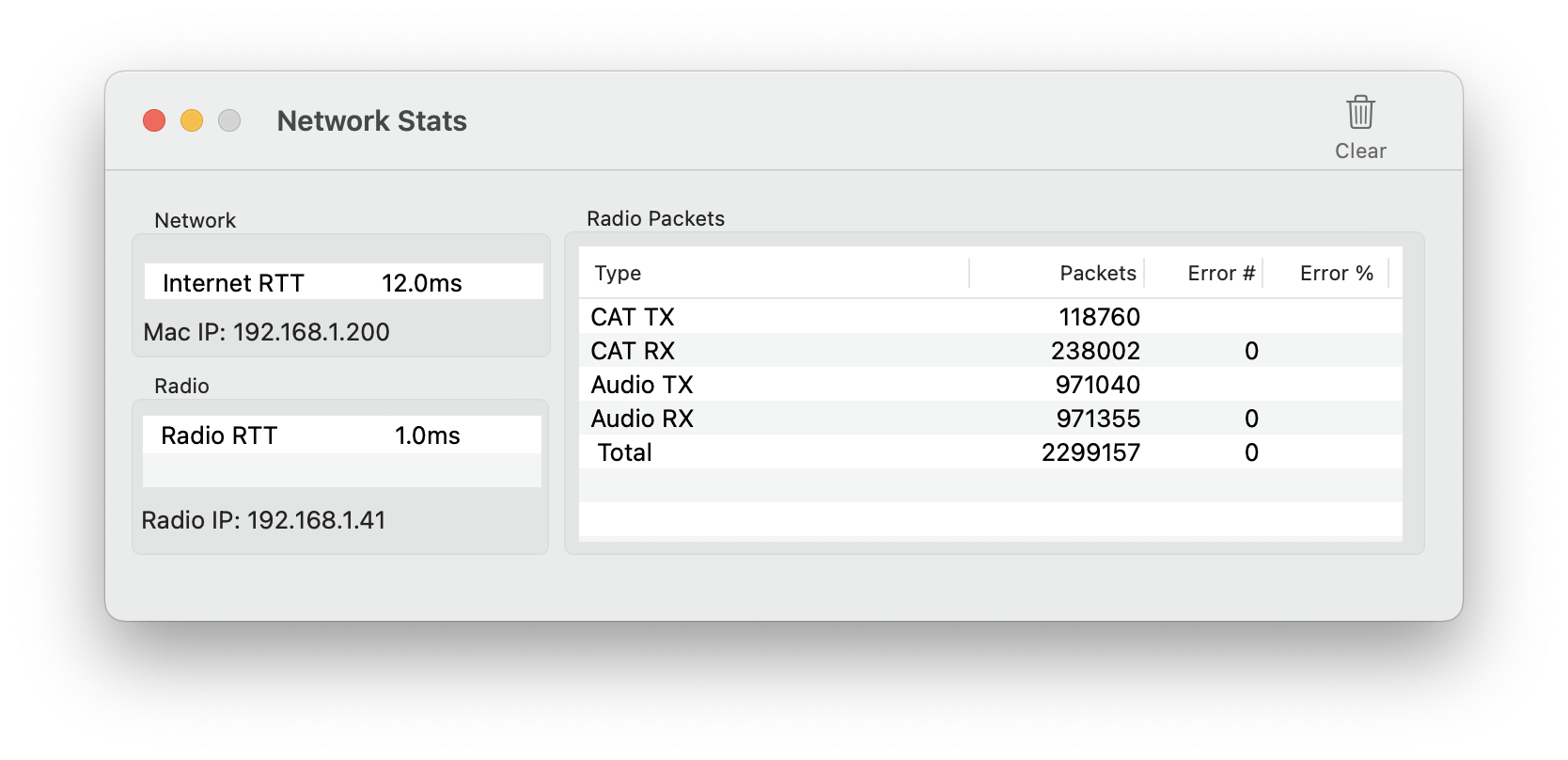Select the CAT RX row
Image resolution: width=1568 pixels, height=760 pixels.
[991, 351]
